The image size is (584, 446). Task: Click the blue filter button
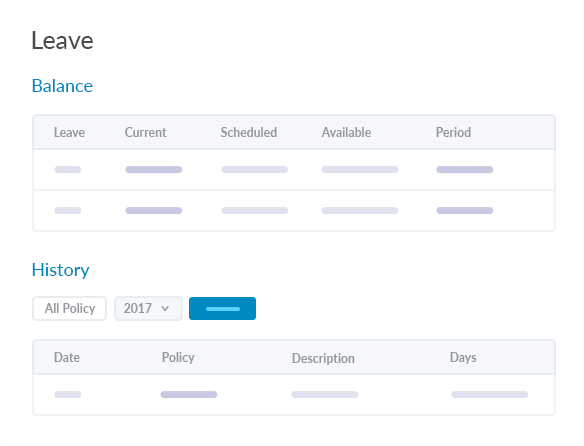222,309
